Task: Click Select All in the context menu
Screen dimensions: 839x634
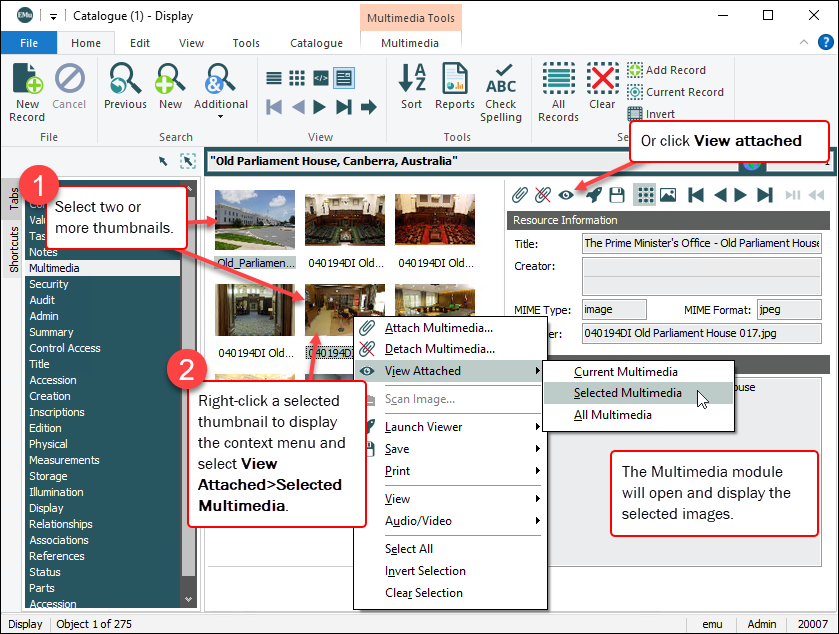Action: (x=408, y=549)
